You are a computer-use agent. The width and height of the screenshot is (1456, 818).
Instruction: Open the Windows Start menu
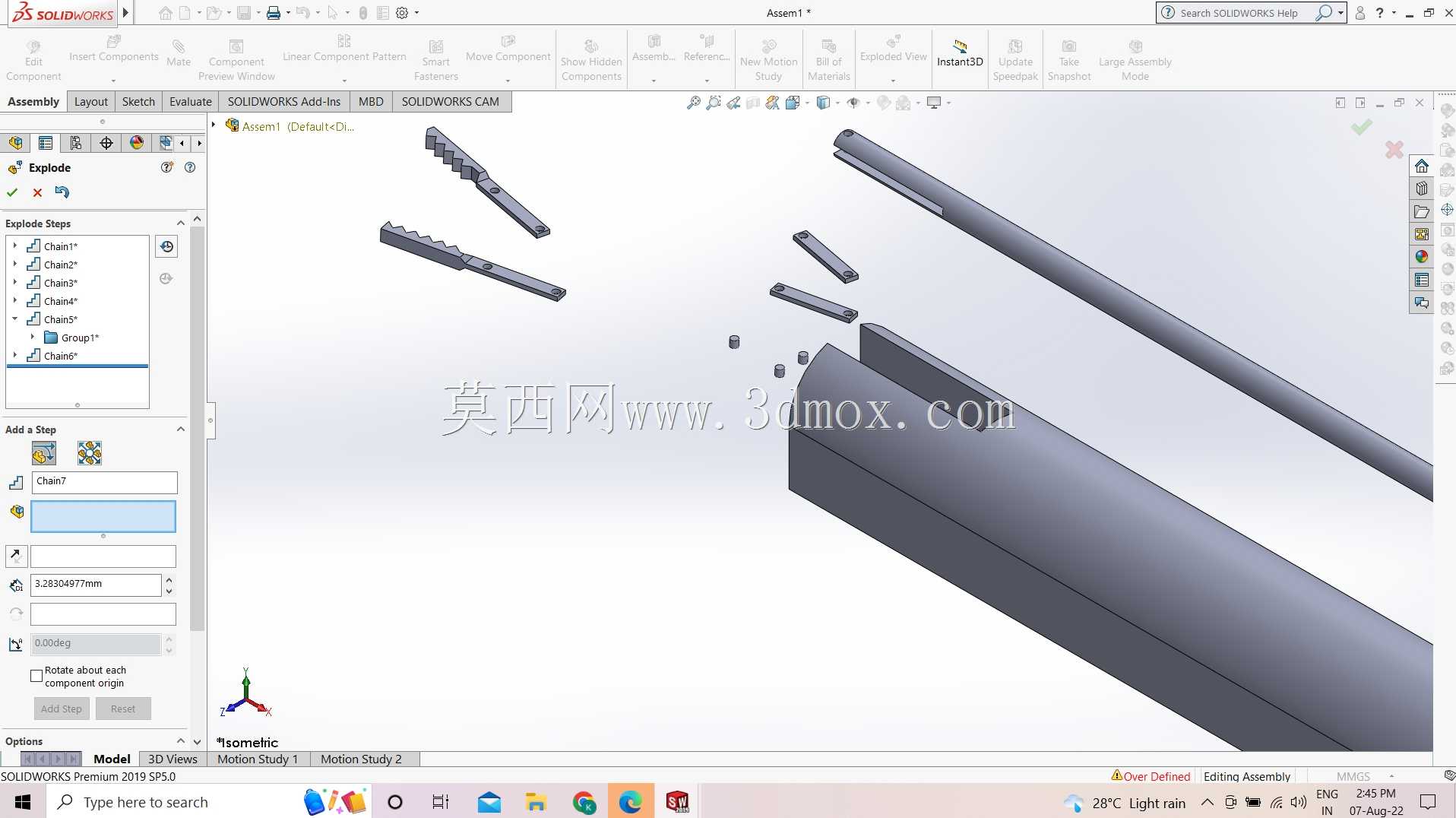(23, 802)
